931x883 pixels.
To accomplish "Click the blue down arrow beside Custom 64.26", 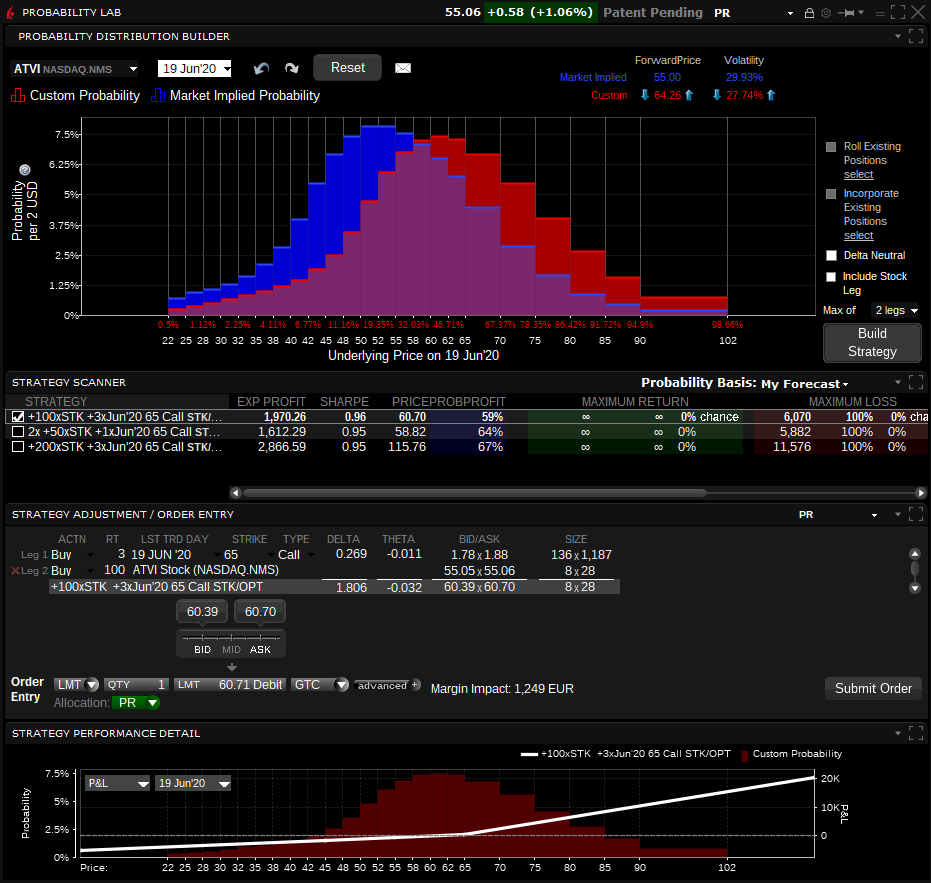I will pyautogui.click(x=645, y=95).
